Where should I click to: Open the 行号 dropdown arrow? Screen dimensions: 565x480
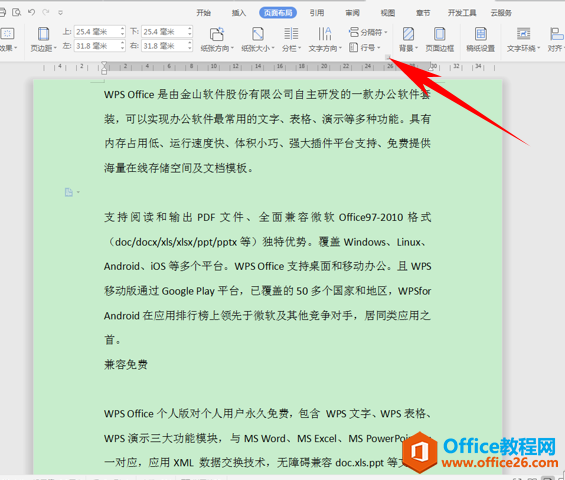(379, 48)
